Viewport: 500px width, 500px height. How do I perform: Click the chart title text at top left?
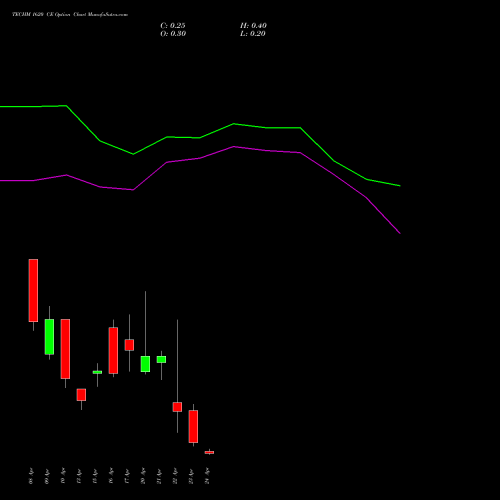[x=70, y=15]
